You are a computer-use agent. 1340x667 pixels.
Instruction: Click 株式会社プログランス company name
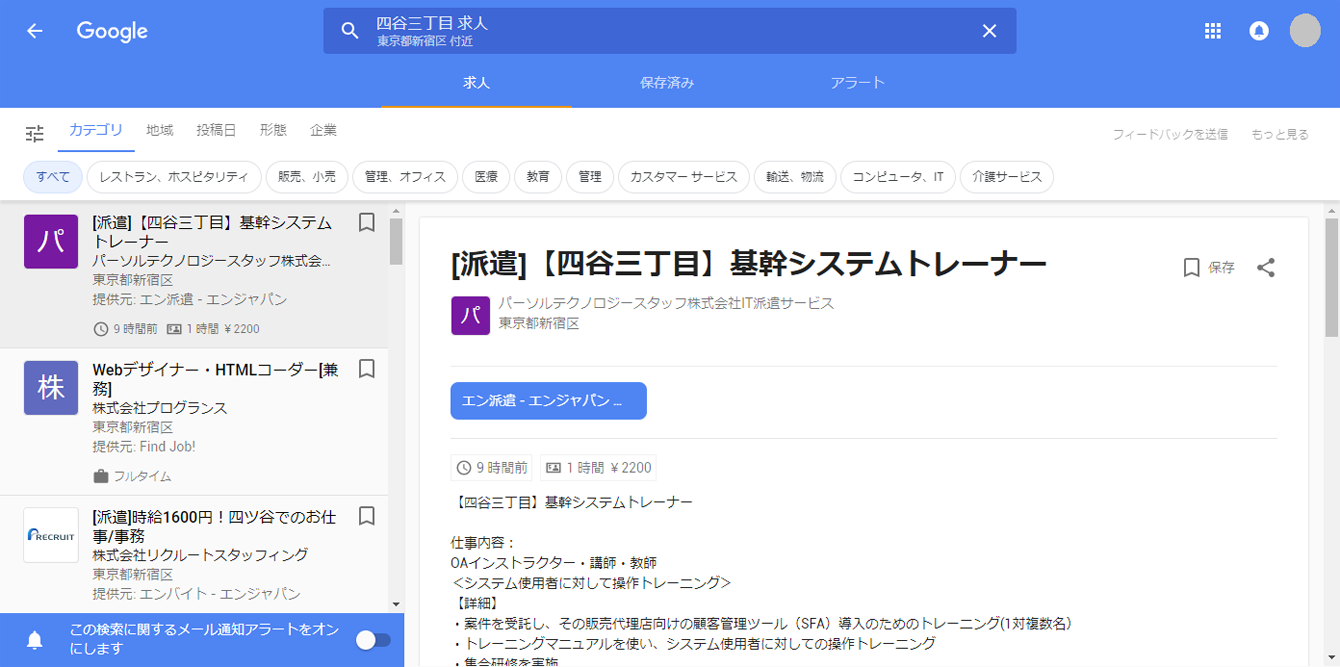[x=160, y=408]
